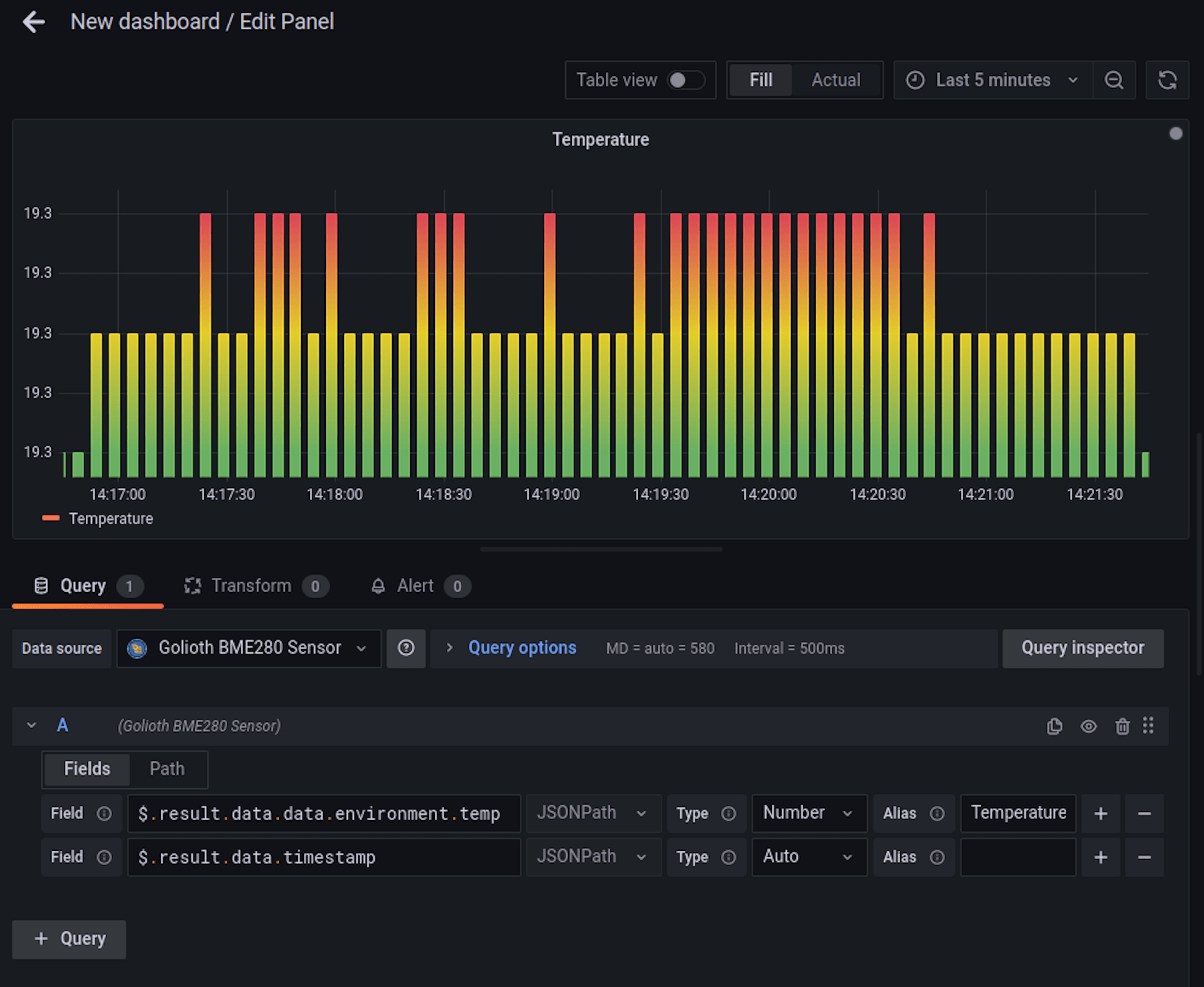
Task: Collapse query A with its chevron
Action: (x=32, y=725)
